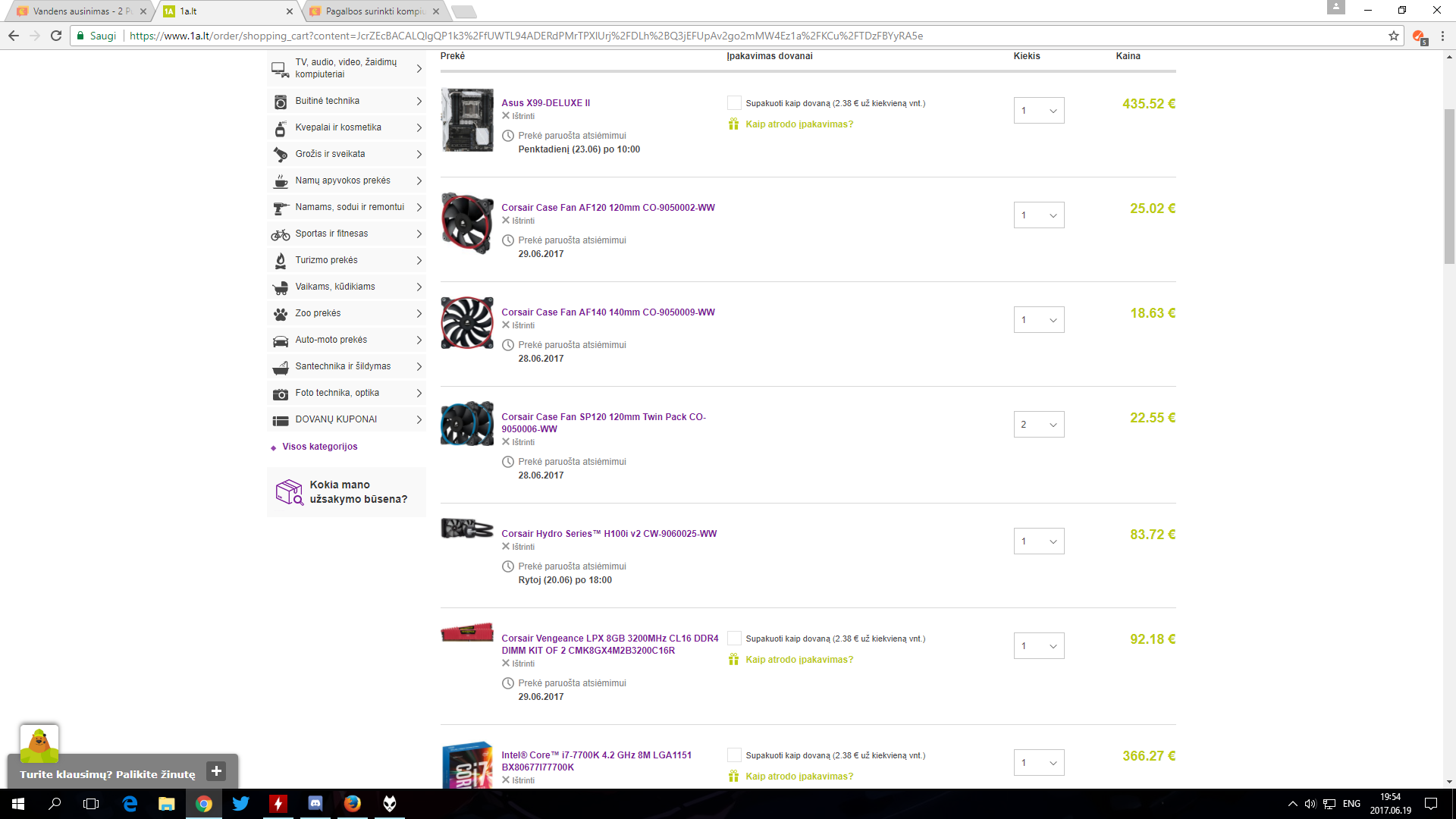Screen dimensions: 1456x819
Task: Open Corsair Case Fan AF140 140mm link
Action: [608, 312]
